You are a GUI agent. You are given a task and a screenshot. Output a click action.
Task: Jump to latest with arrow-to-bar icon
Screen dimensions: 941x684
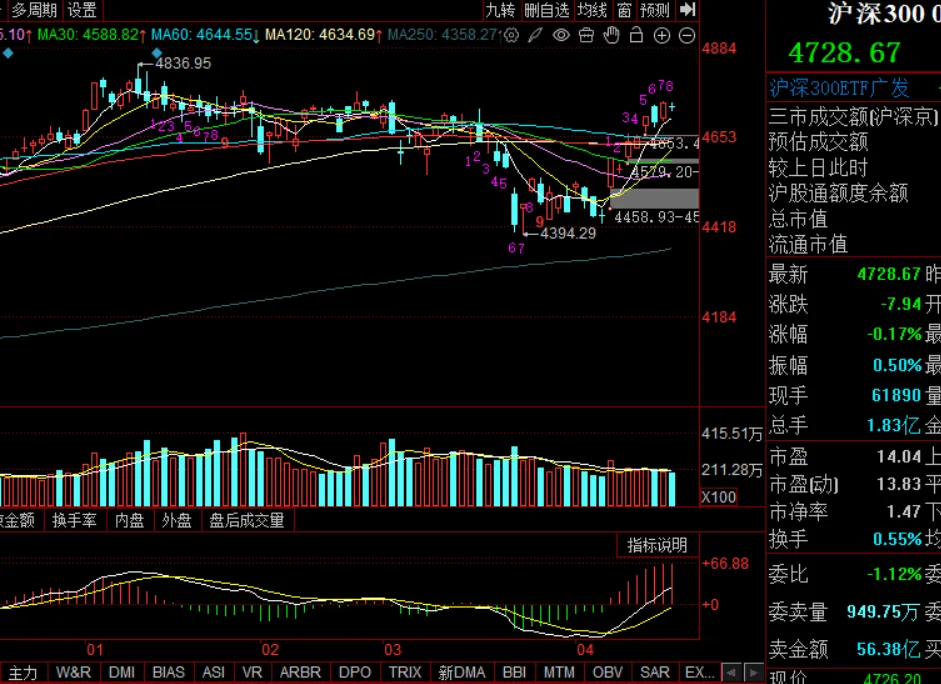(x=687, y=10)
